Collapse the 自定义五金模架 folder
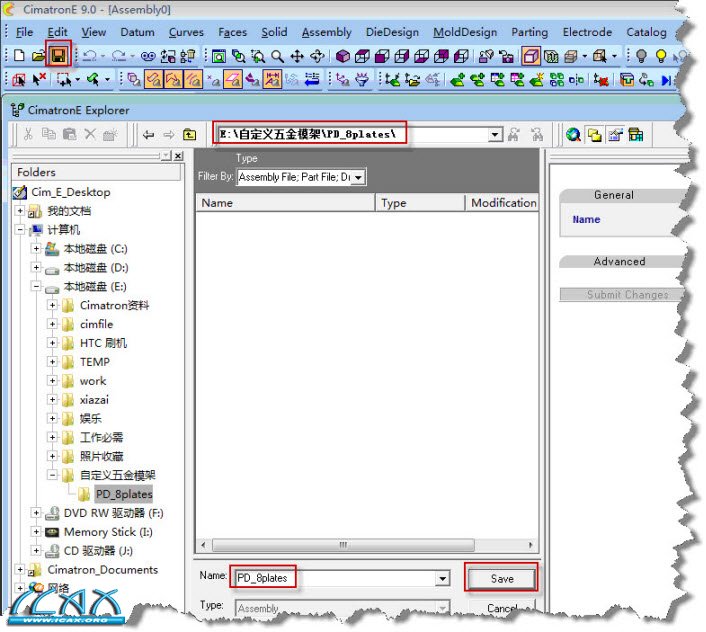 tap(53, 475)
